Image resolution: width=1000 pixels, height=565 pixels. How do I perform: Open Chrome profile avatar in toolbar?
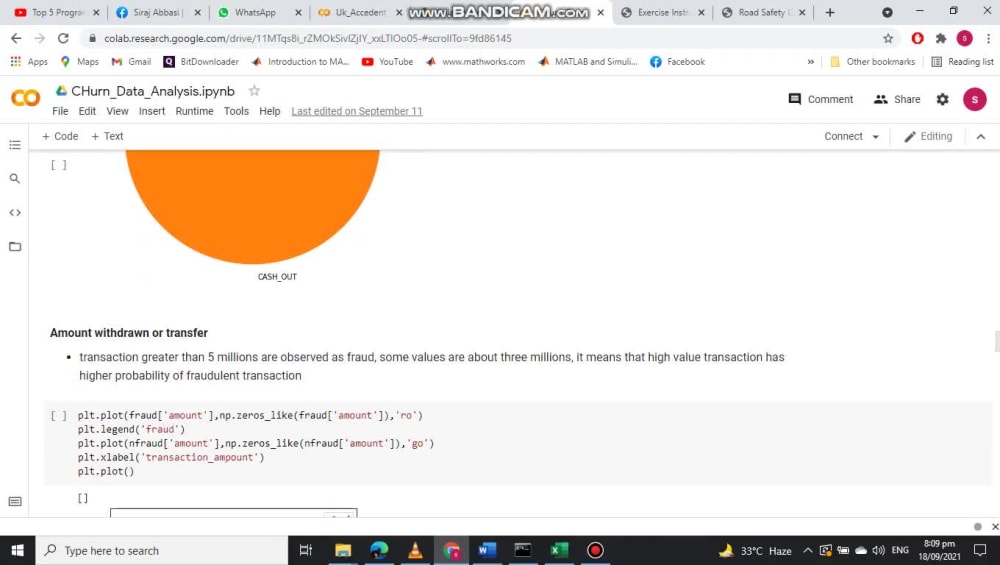click(x=964, y=38)
